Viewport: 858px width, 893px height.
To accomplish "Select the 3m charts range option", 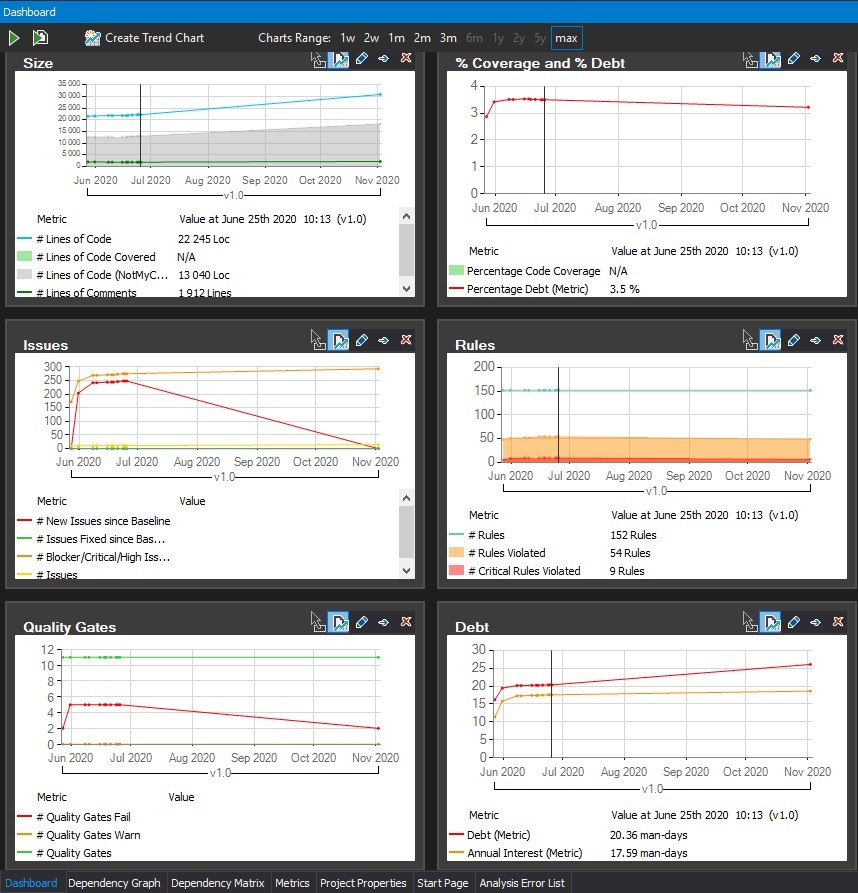I will 446,37.
